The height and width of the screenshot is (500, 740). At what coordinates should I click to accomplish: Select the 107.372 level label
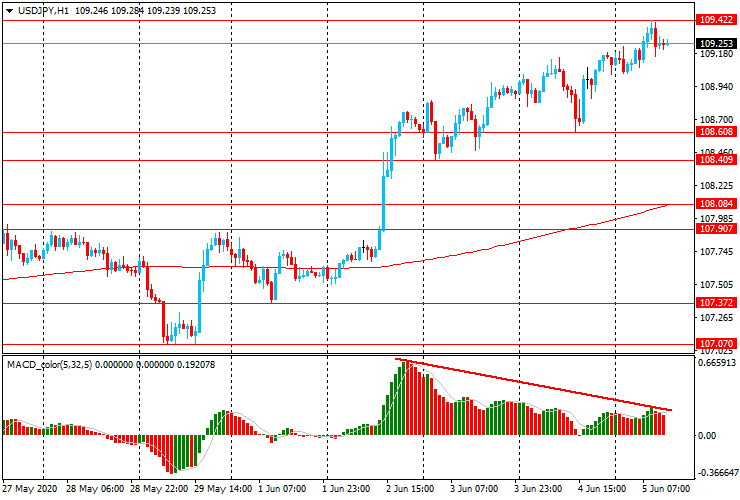click(x=716, y=303)
